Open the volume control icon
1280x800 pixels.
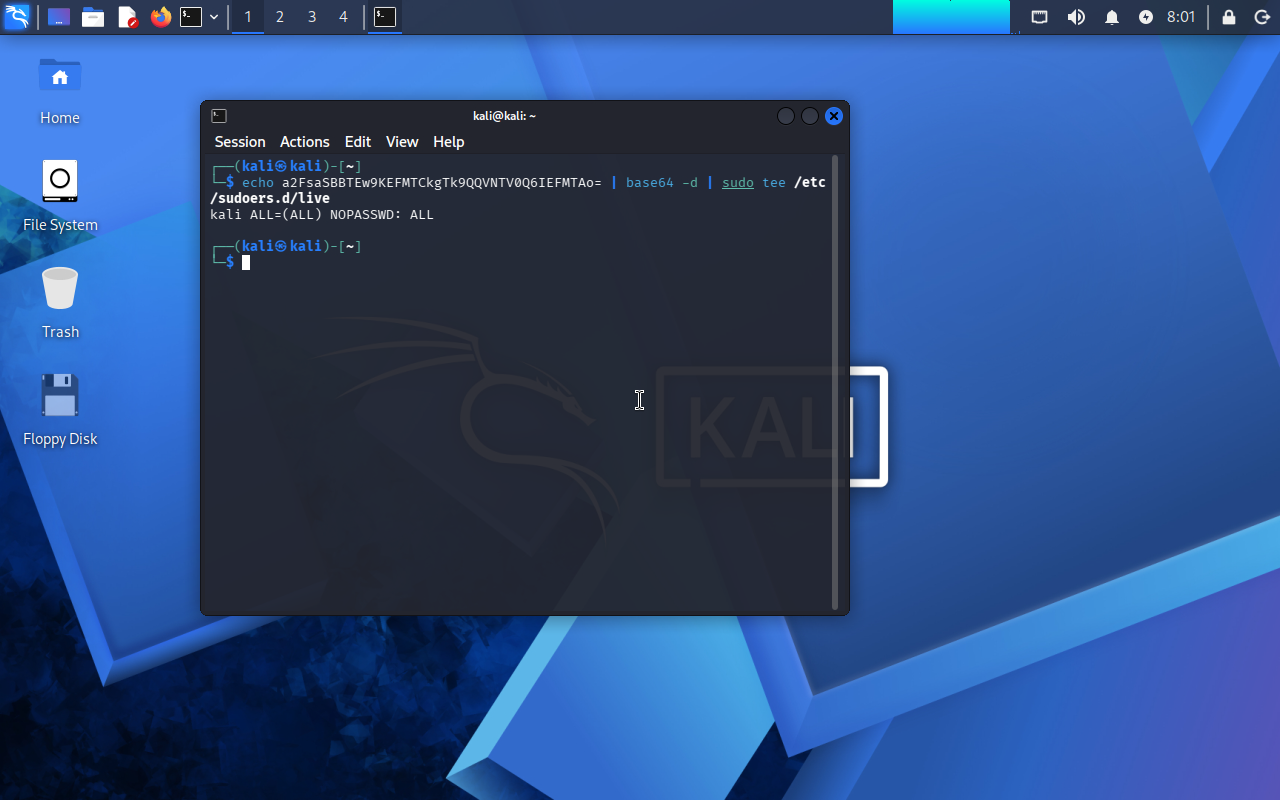click(x=1076, y=17)
